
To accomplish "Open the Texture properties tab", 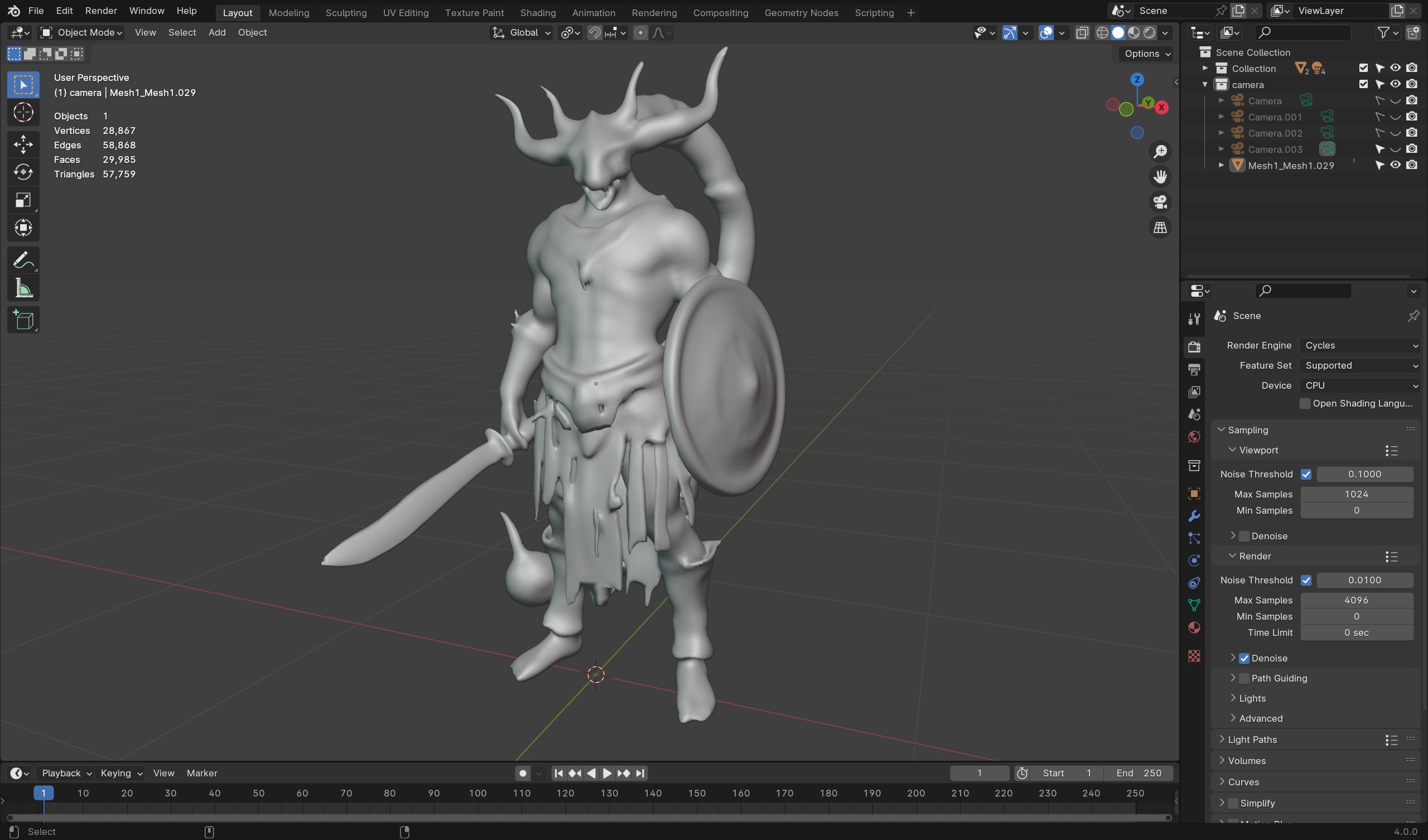I will click(1194, 656).
